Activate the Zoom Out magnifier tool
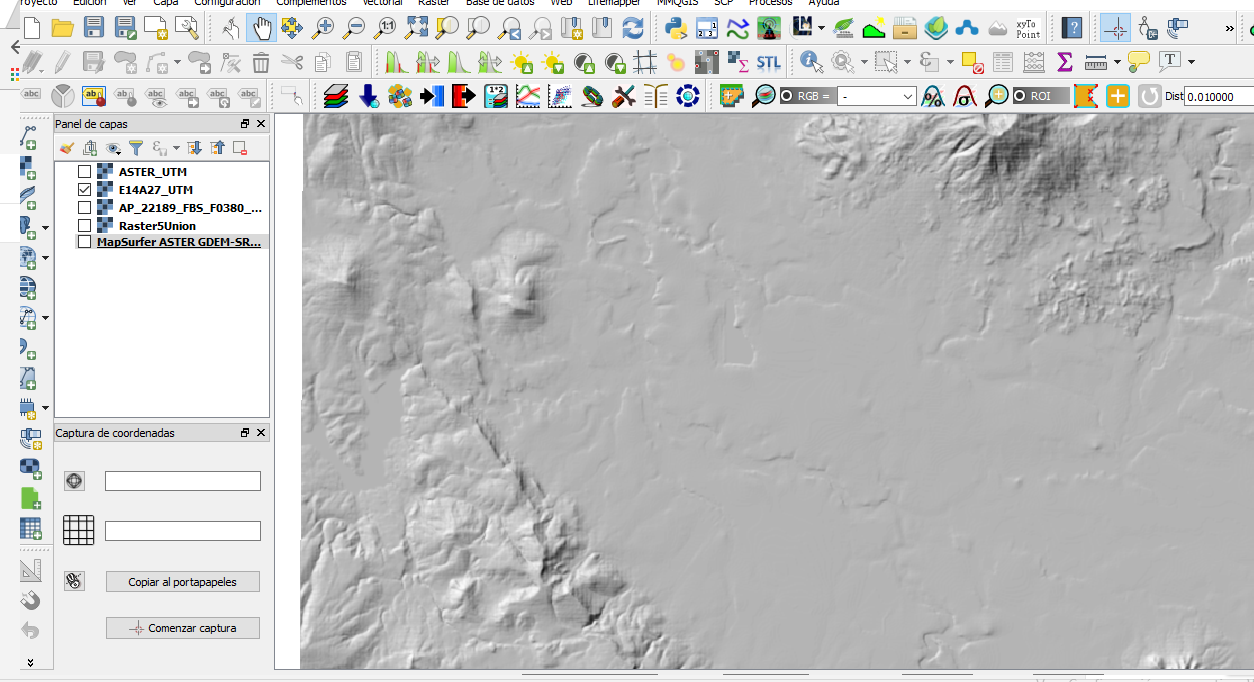Viewport: 1254px width, 682px height. click(354, 28)
